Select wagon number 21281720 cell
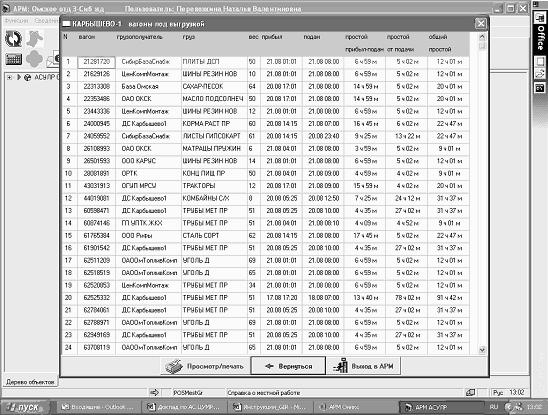 click(96, 62)
